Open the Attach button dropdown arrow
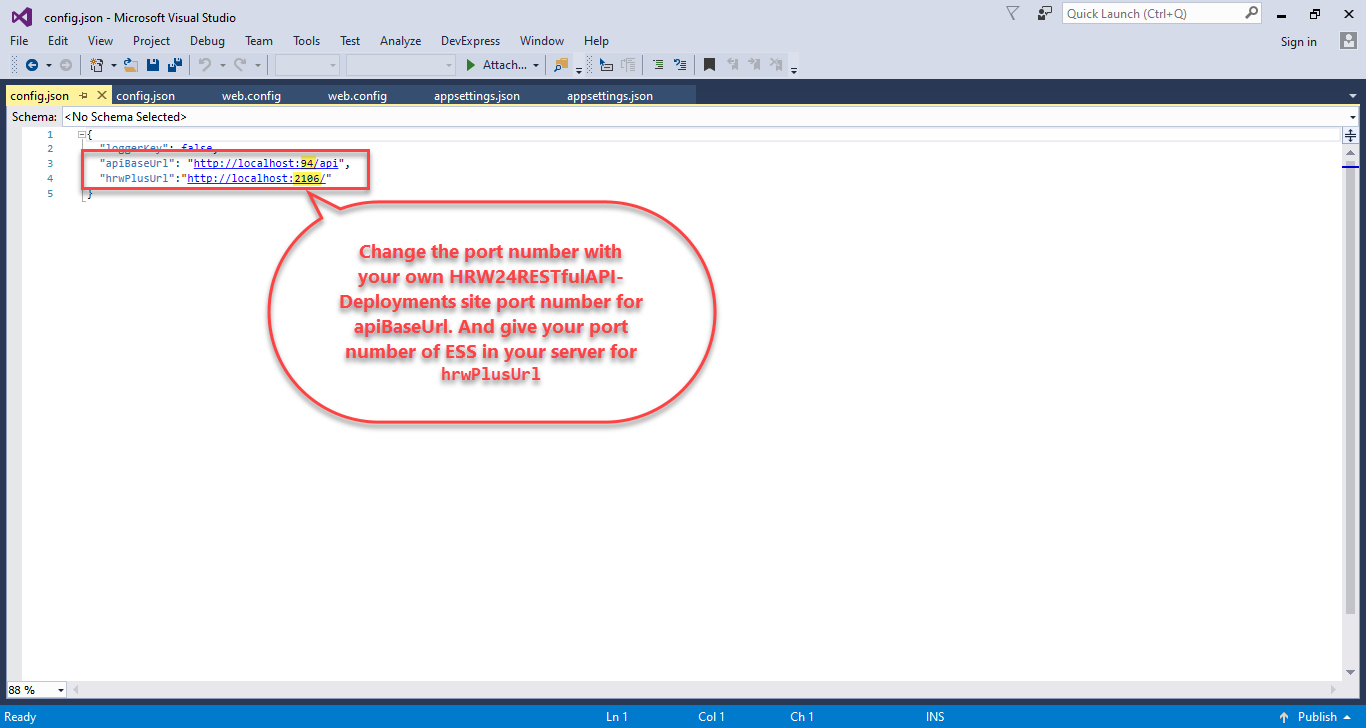 pos(536,65)
